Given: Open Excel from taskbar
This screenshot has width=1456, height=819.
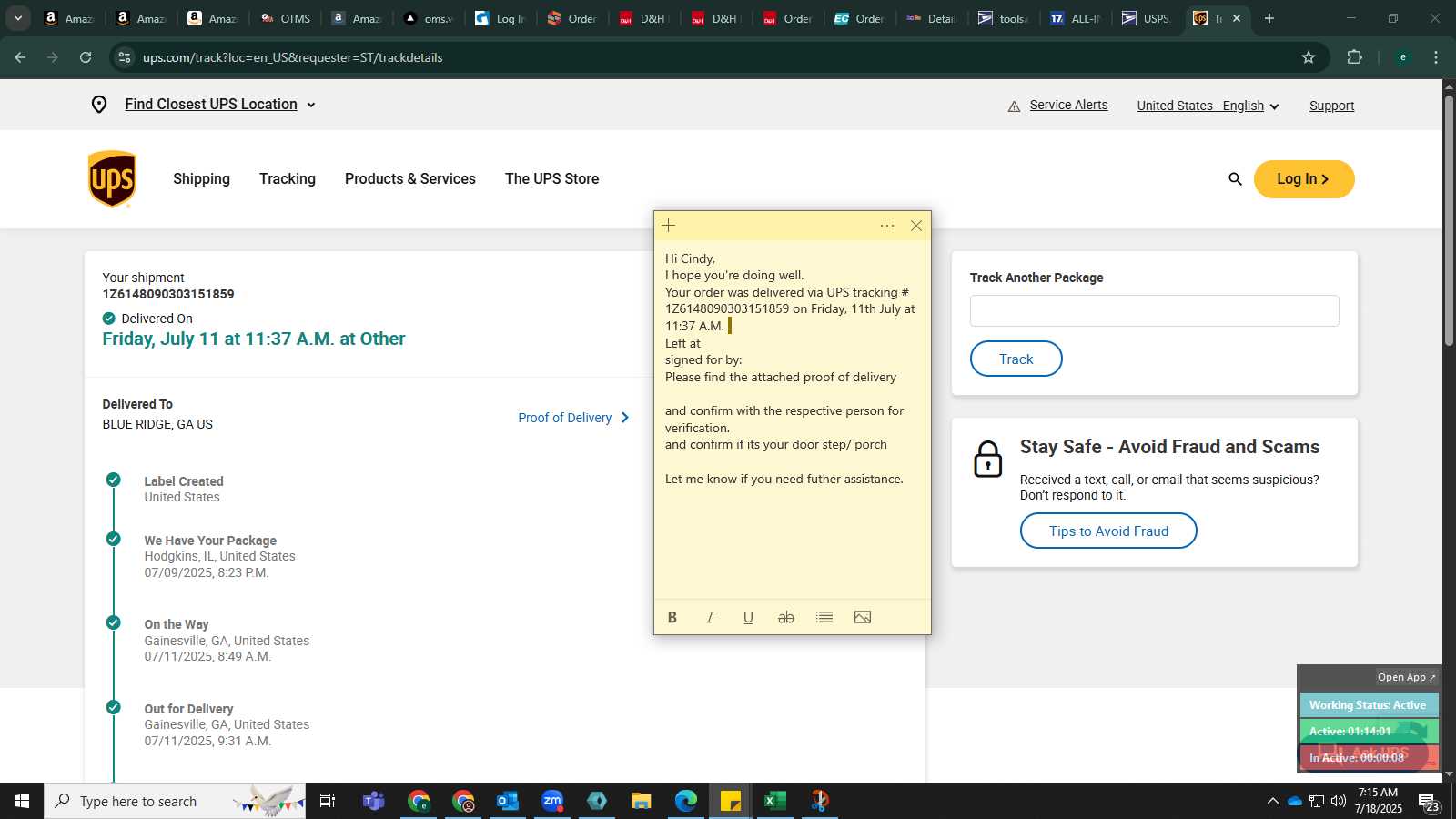Looking at the screenshot, I should (x=775, y=801).
